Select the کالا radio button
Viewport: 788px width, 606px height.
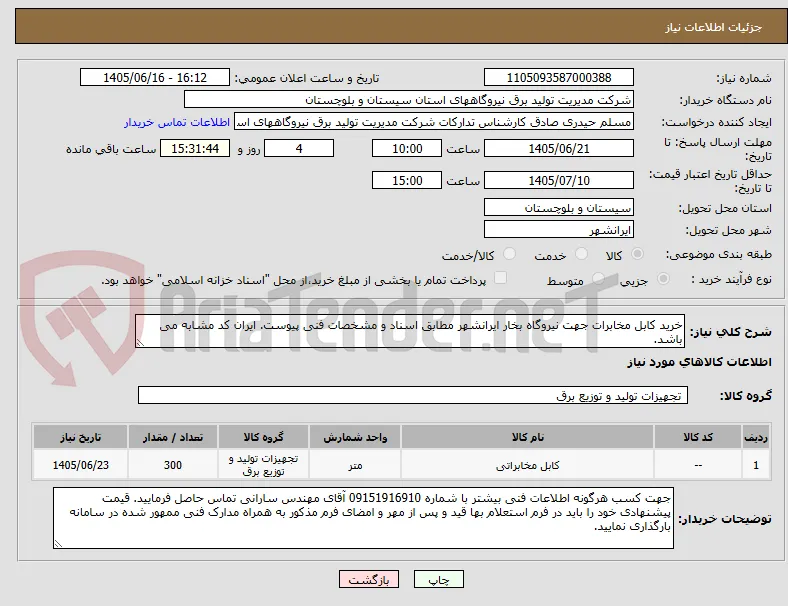pyautogui.click(x=637, y=254)
